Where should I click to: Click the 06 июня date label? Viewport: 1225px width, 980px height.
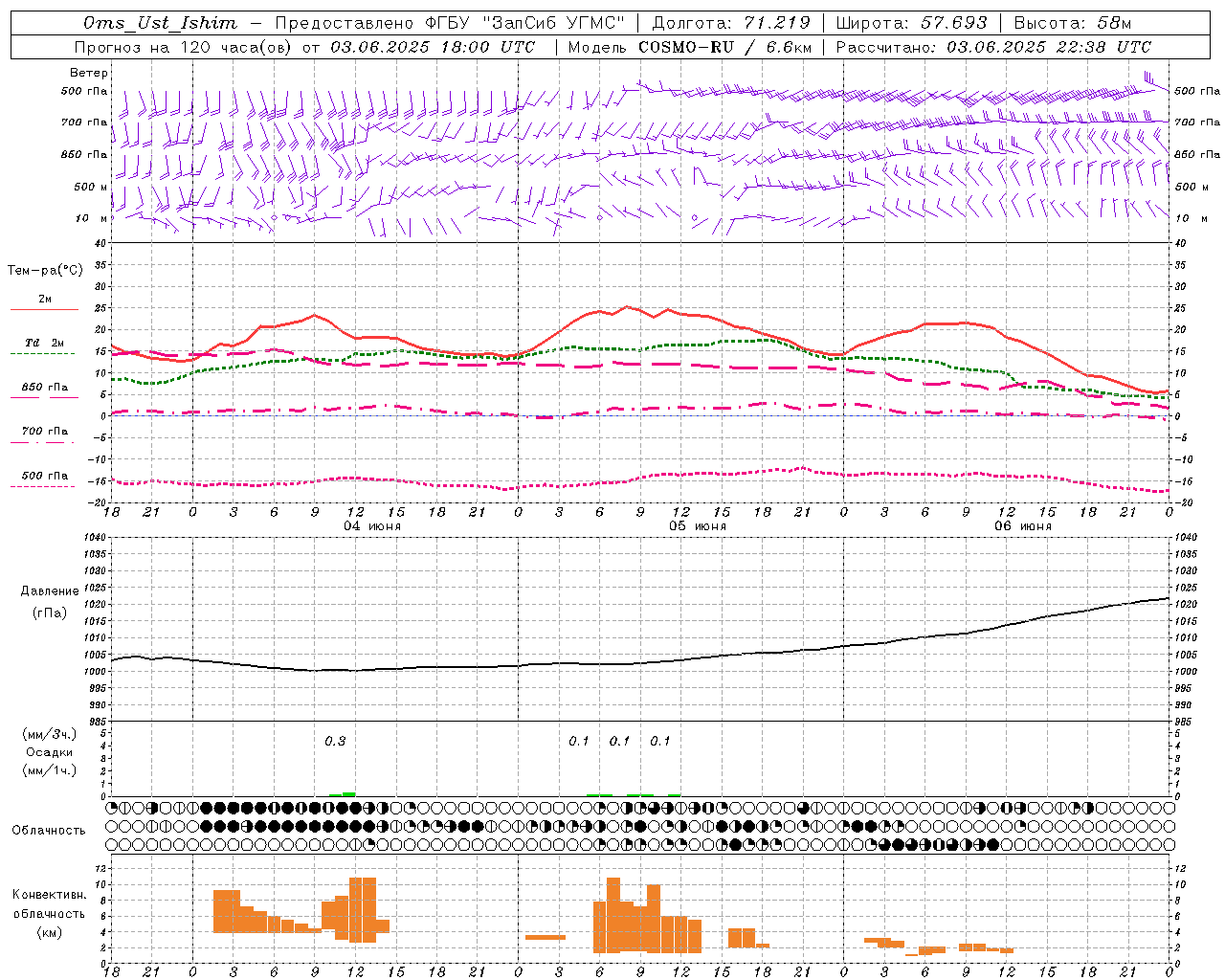point(1023,526)
